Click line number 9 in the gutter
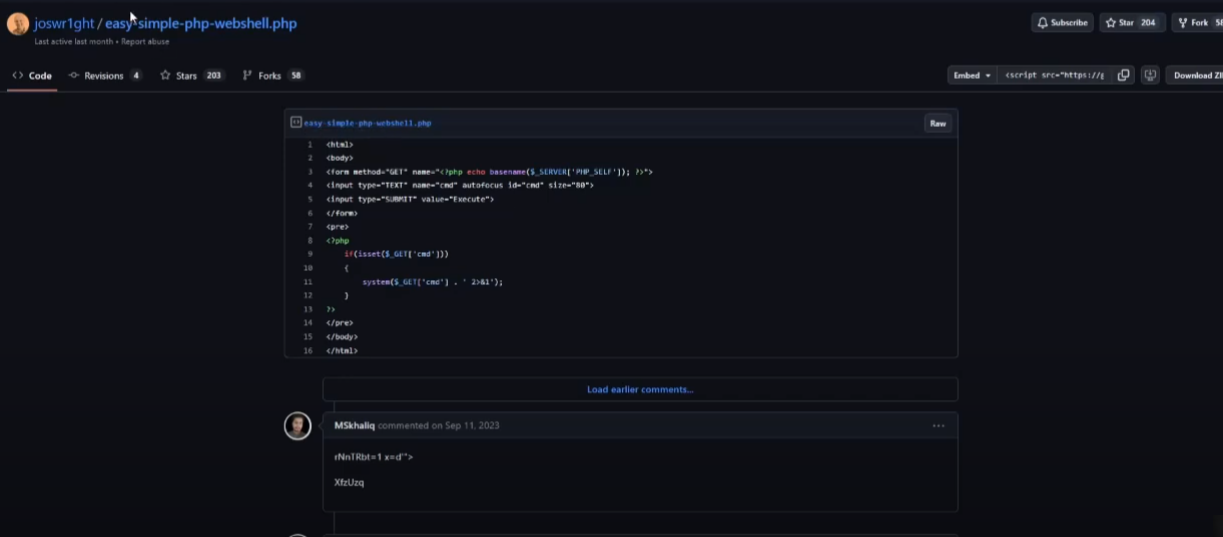1223x537 pixels. 309,254
